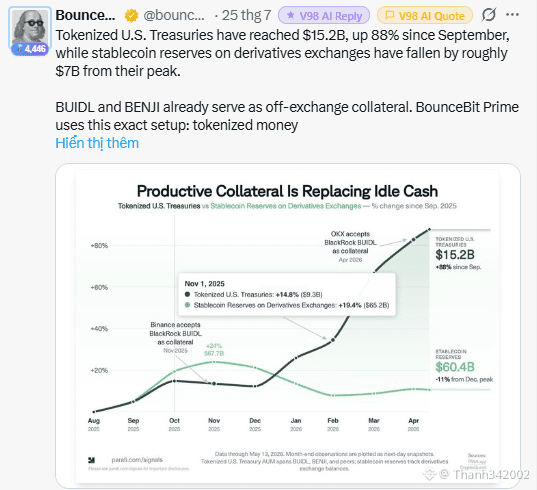Screen dimensions: 537x490
Task: Click the Nov 2025 data point on the dark line
Action: [214, 384]
